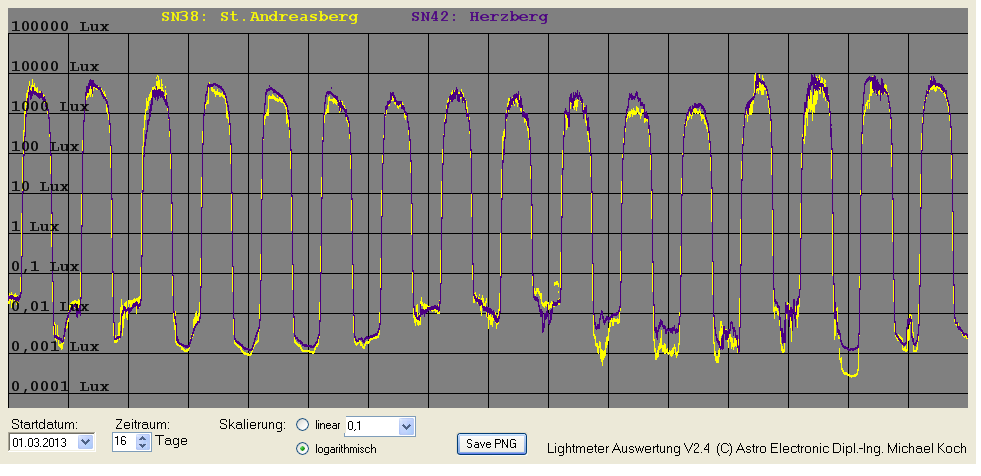The width and height of the screenshot is (981, 476).
Task: Decrease Zeitraum days with down arrow
Action: pyautogui.click(x=143, y=446)
